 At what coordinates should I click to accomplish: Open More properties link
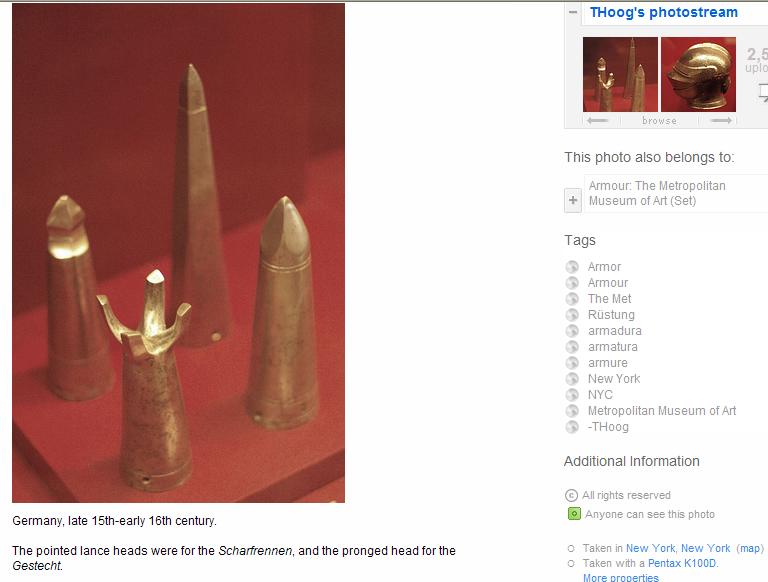[621, 578]
